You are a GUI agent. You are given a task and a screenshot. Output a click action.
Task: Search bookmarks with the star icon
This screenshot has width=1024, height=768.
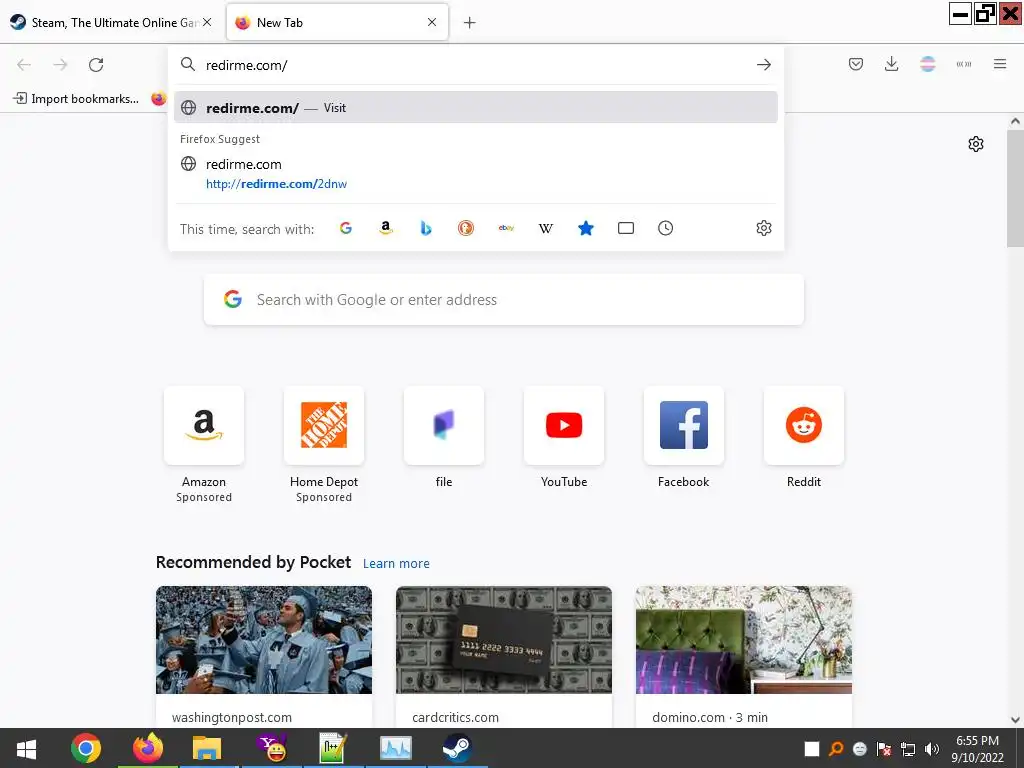pyautogui.click(x=586, y=228)
